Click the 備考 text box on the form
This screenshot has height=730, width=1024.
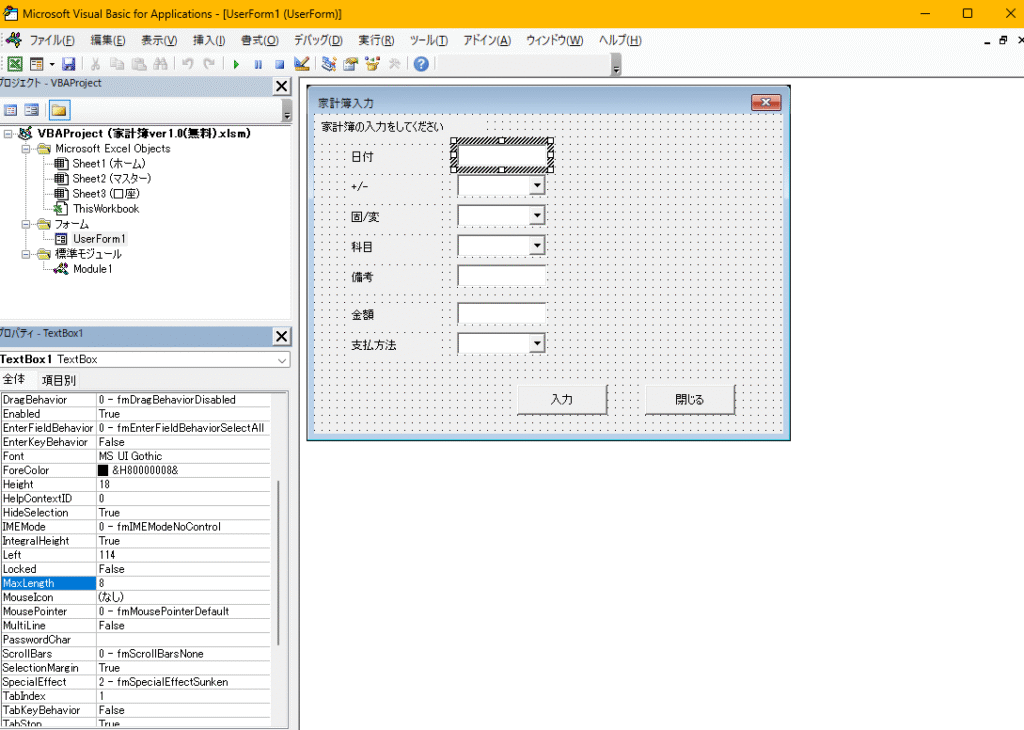[x=502, y=276]
